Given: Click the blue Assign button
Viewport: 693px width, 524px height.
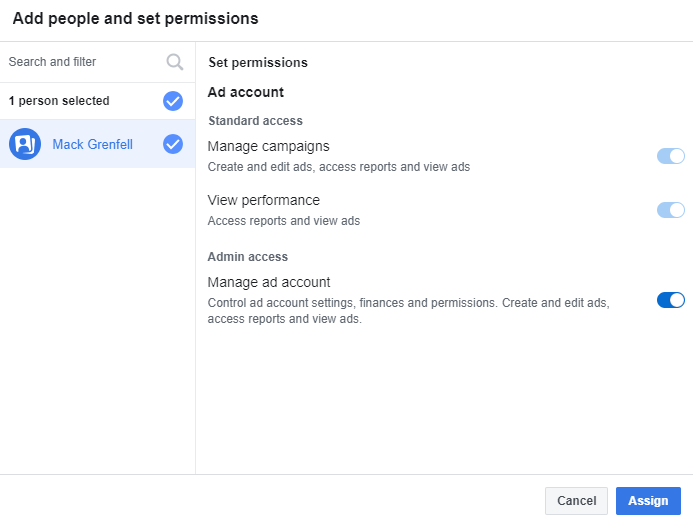Looking at the screenshot, I should pyautogui.click(x=648, y=501).
